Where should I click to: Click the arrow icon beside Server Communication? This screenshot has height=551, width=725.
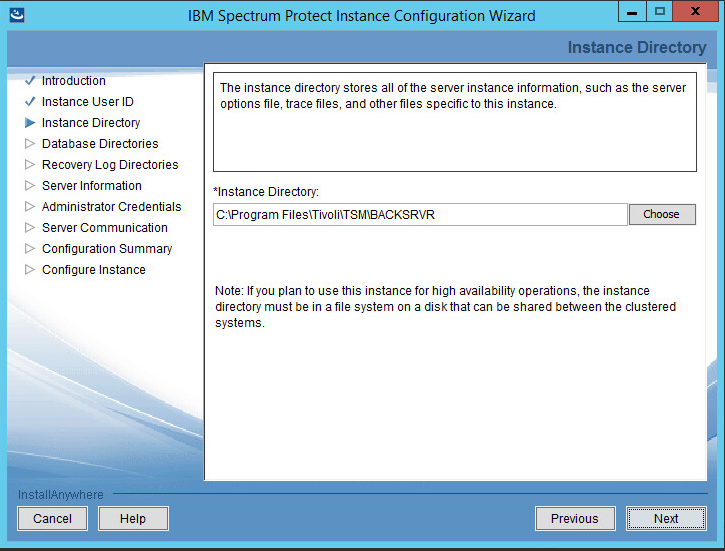coord(29,228)
